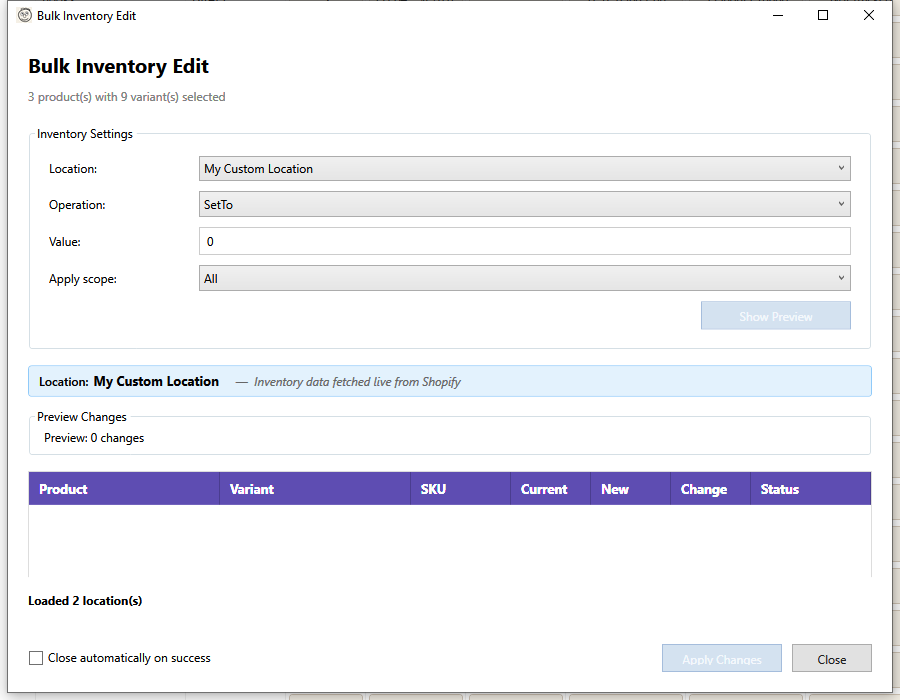Click the Product column header
The image size is (900, 700).
(63, 489)
